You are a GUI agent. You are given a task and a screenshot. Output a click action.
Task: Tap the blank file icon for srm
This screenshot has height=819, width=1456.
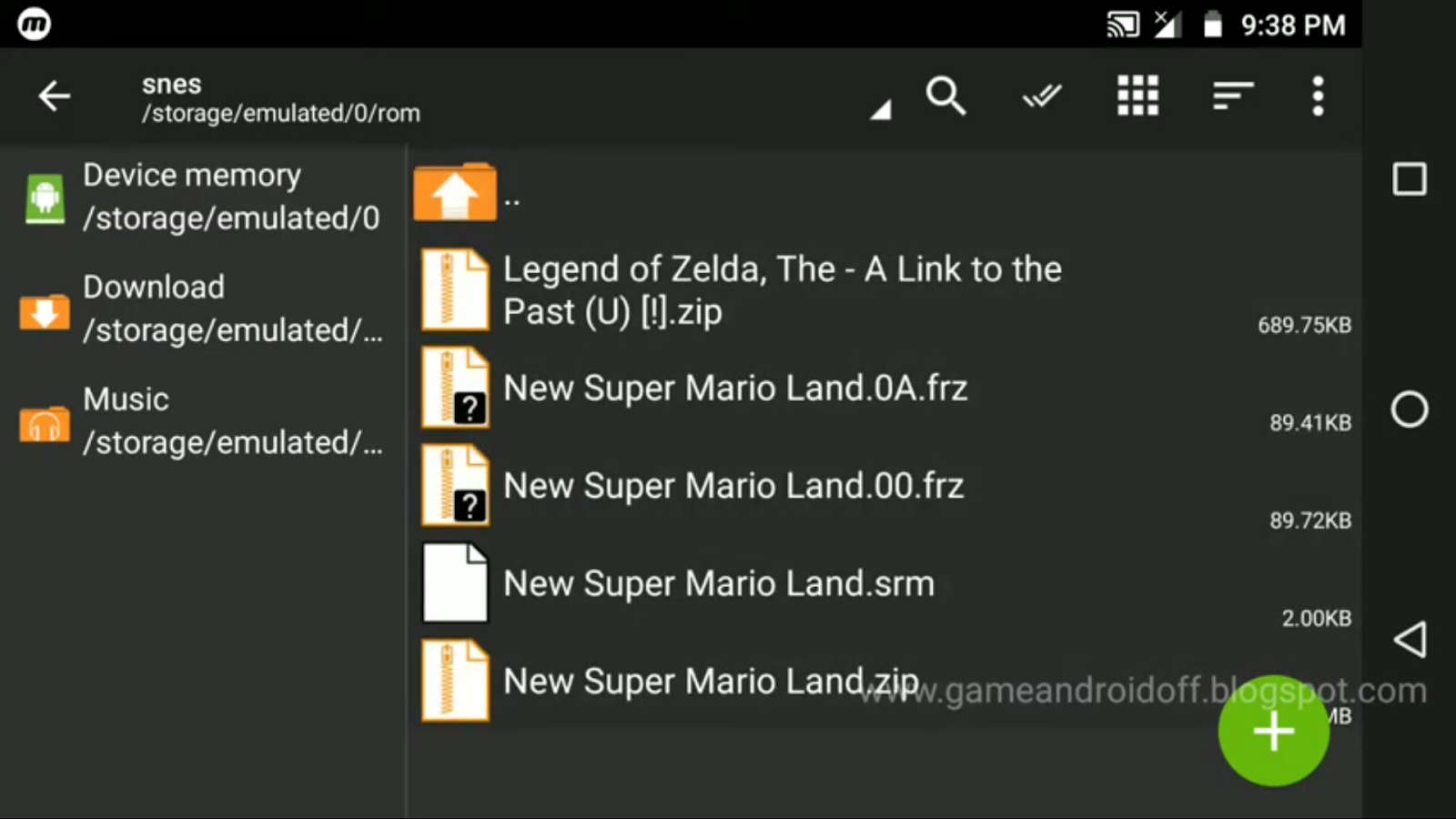click(x=455, y=583)
